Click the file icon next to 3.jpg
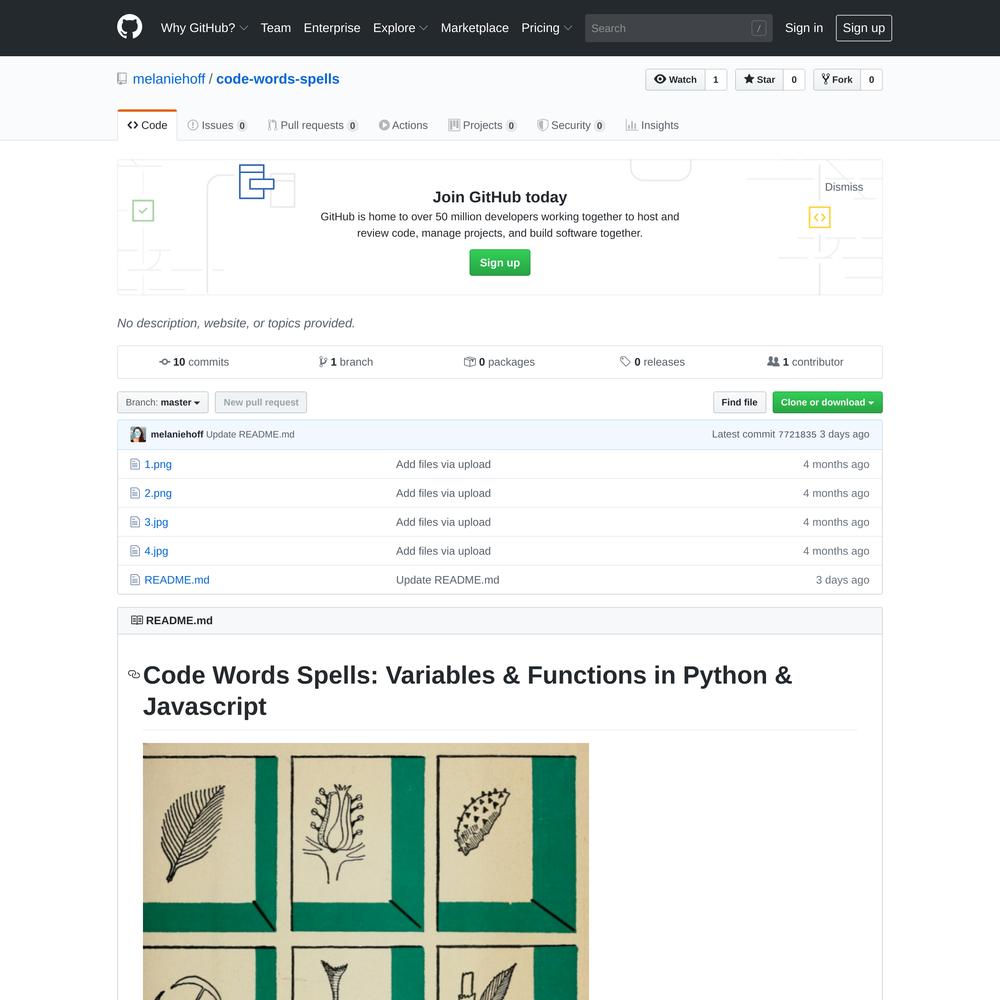This screenshot has height=1000, width=1000. pos(135,522)
